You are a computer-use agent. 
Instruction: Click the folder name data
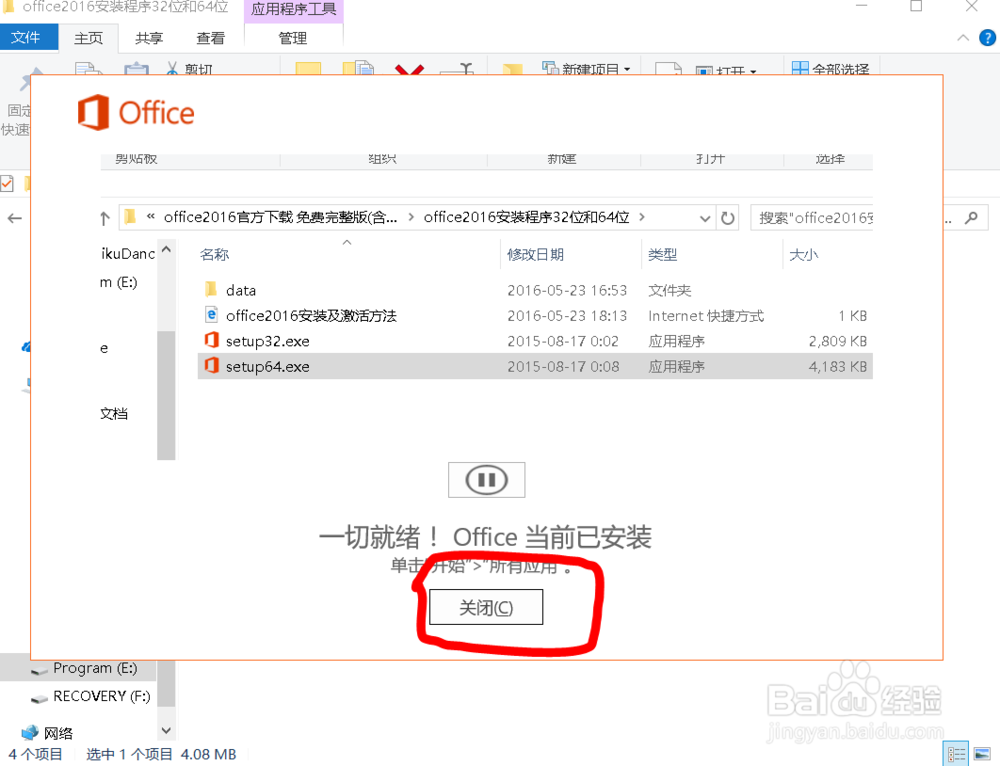click(x=241, y=291)
